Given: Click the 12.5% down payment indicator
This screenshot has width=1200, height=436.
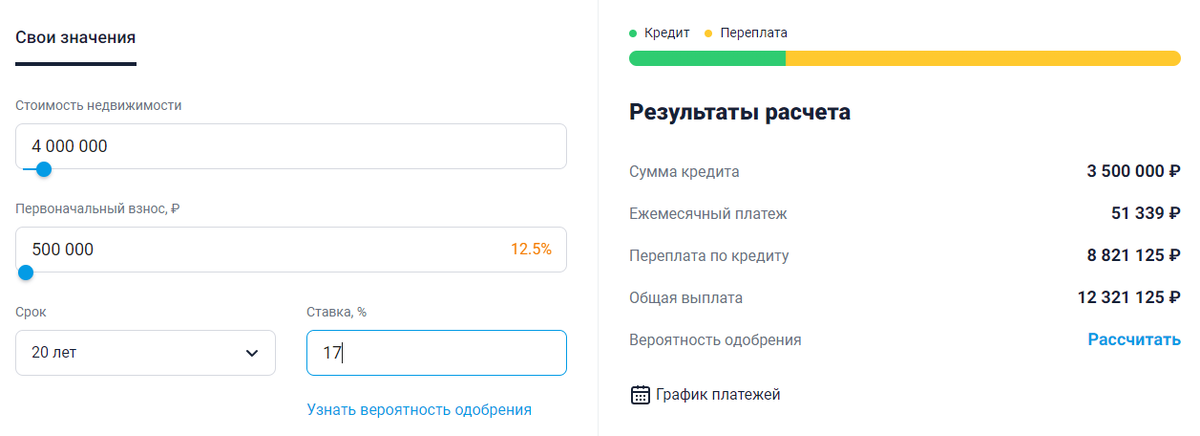Looking at the screenshot, I should coord(531,249).
